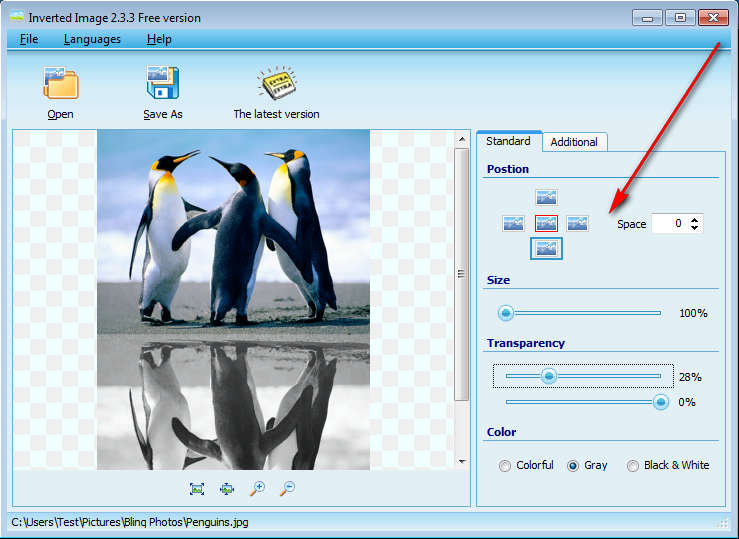Viewport: 739px width, 539px height.
Task: Select the left reflection position icon
Action: (514, 223)
